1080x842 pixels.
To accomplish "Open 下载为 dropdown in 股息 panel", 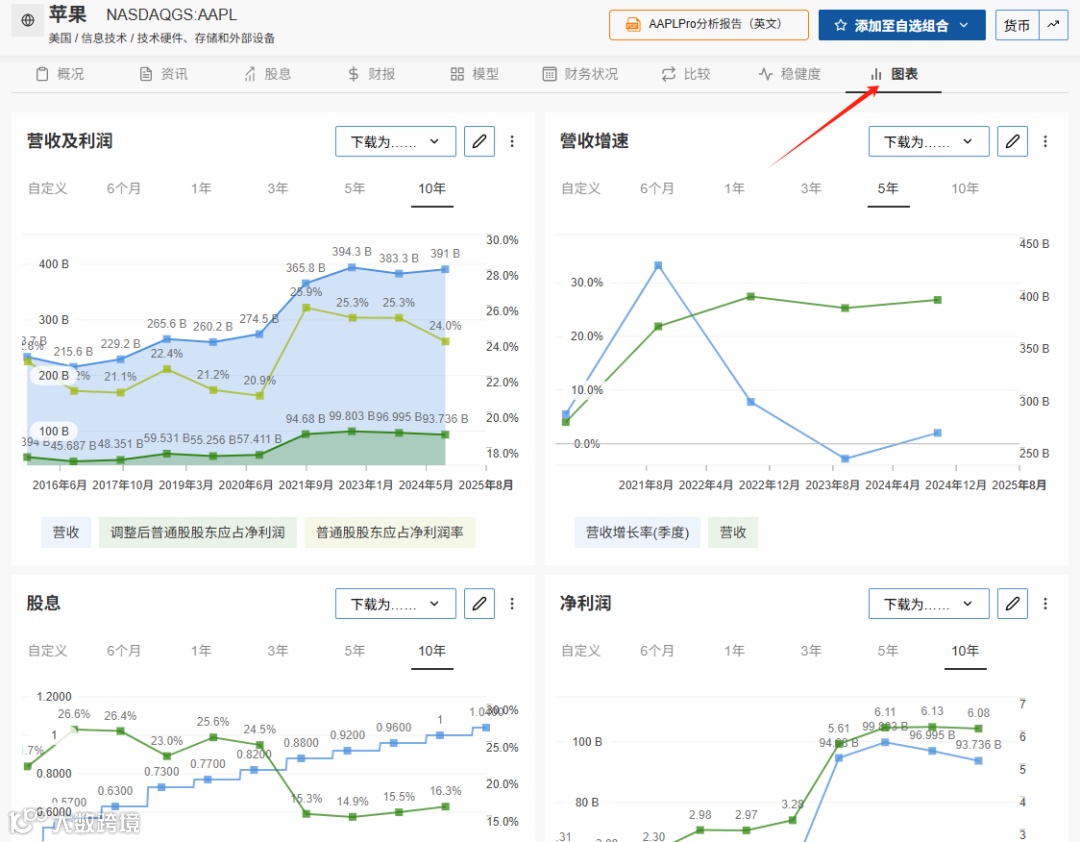I will pos(395,604).
